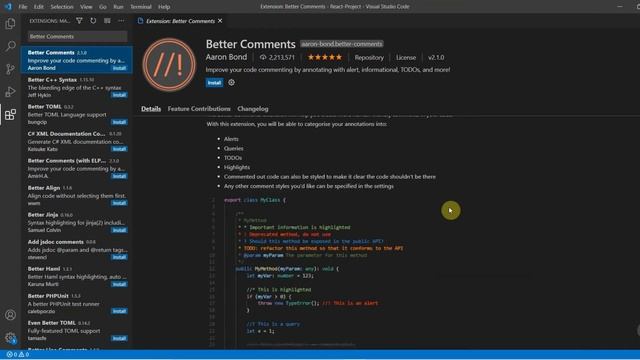Click the errors and warnings status indicator

coord(18,354)
